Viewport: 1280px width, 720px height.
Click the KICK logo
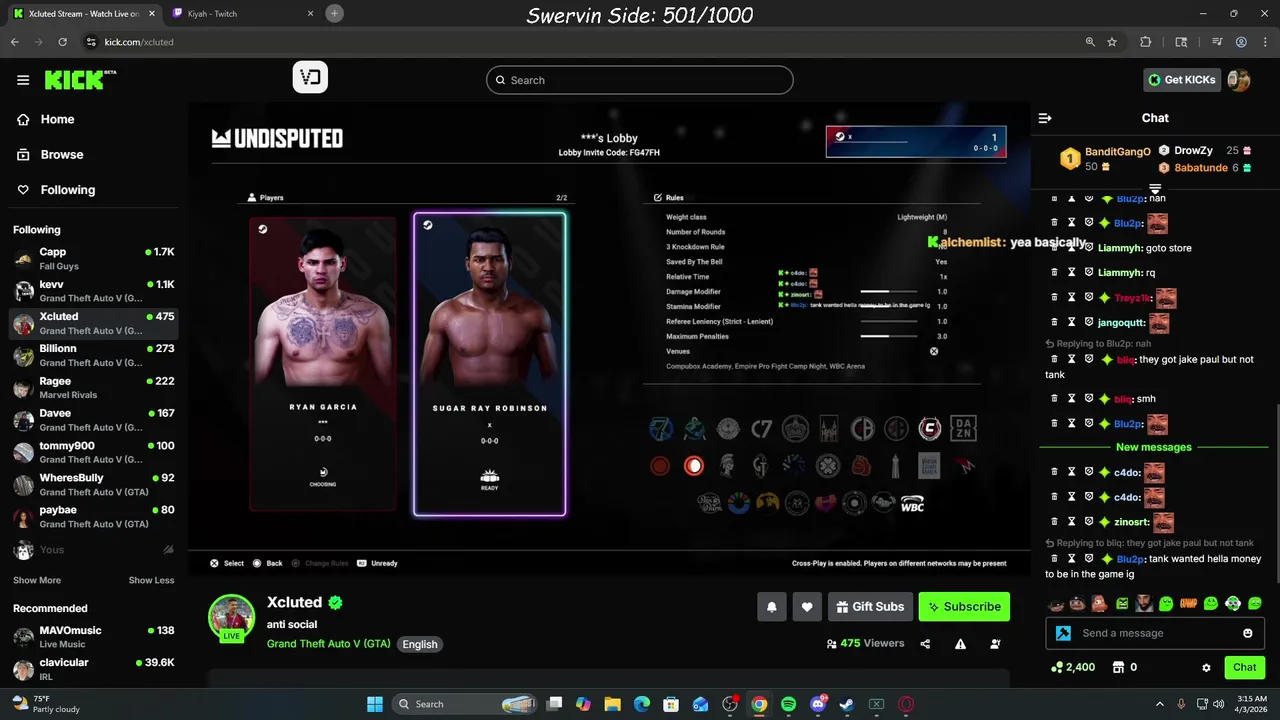78,80
